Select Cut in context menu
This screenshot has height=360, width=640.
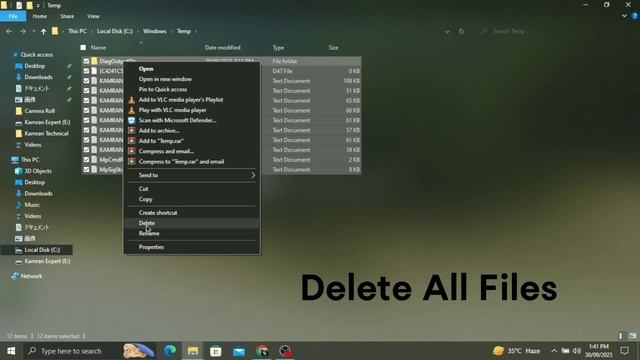click(x=143, y=189)
